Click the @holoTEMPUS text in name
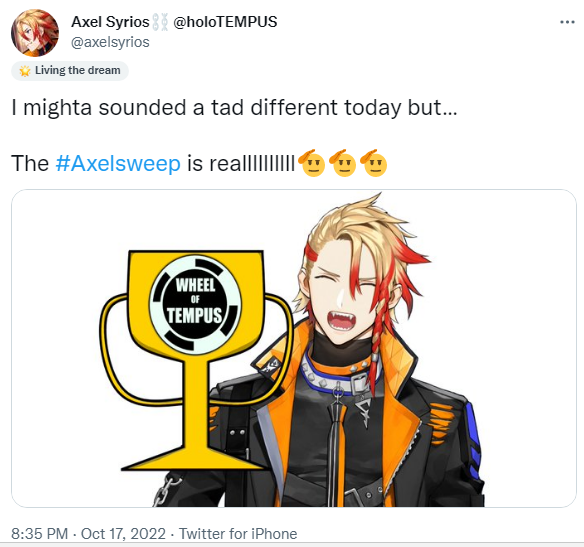 coord(225,22)
